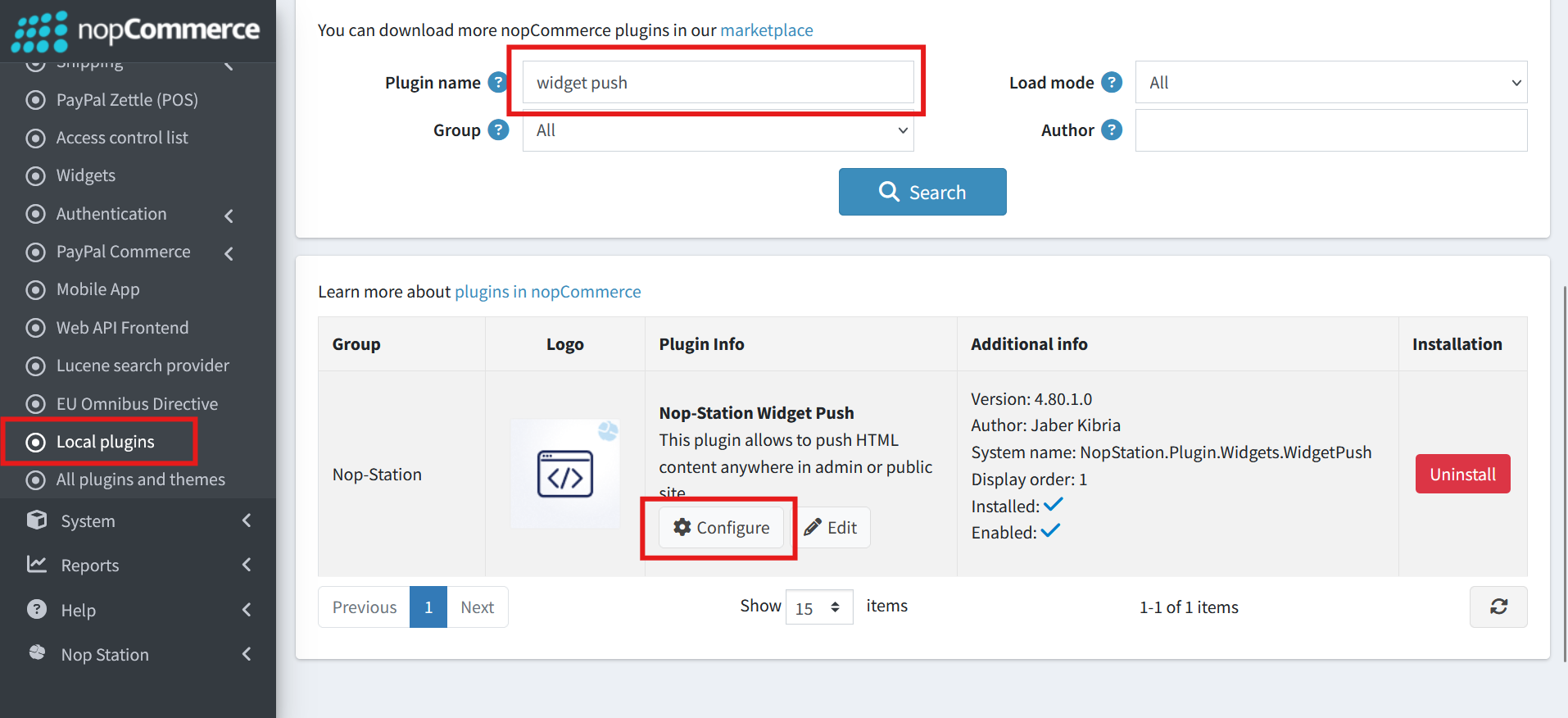1568x718 pixels.
Task: Click the Authentication bullet icon
Action: (35, 214)
